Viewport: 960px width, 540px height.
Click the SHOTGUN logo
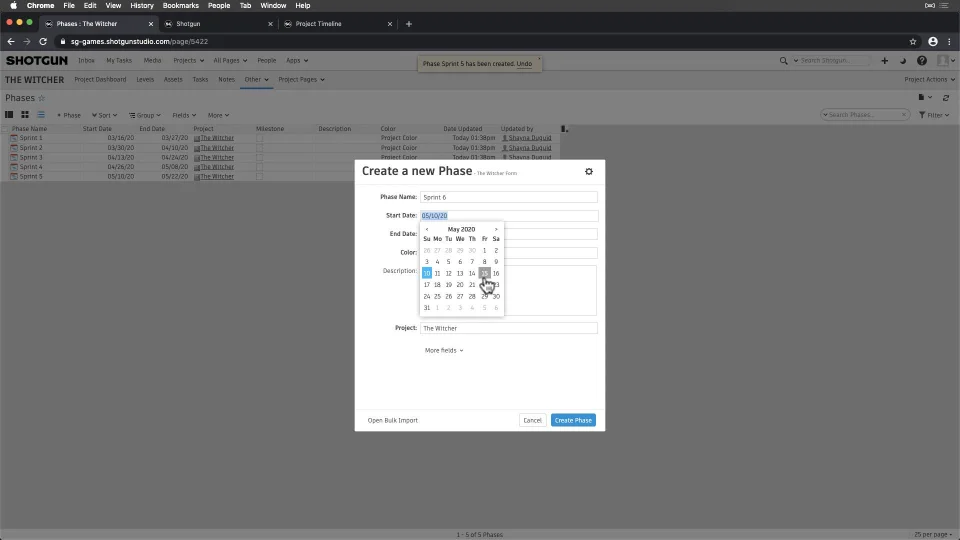37,61
